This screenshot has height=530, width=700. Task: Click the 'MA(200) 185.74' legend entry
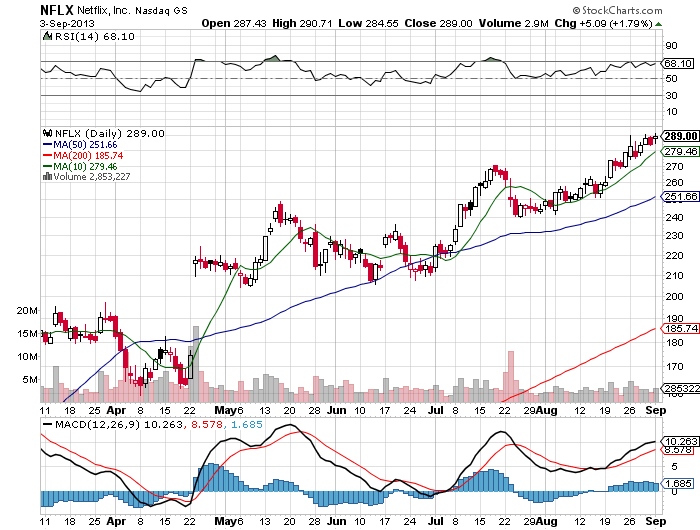tap(88, 155)
